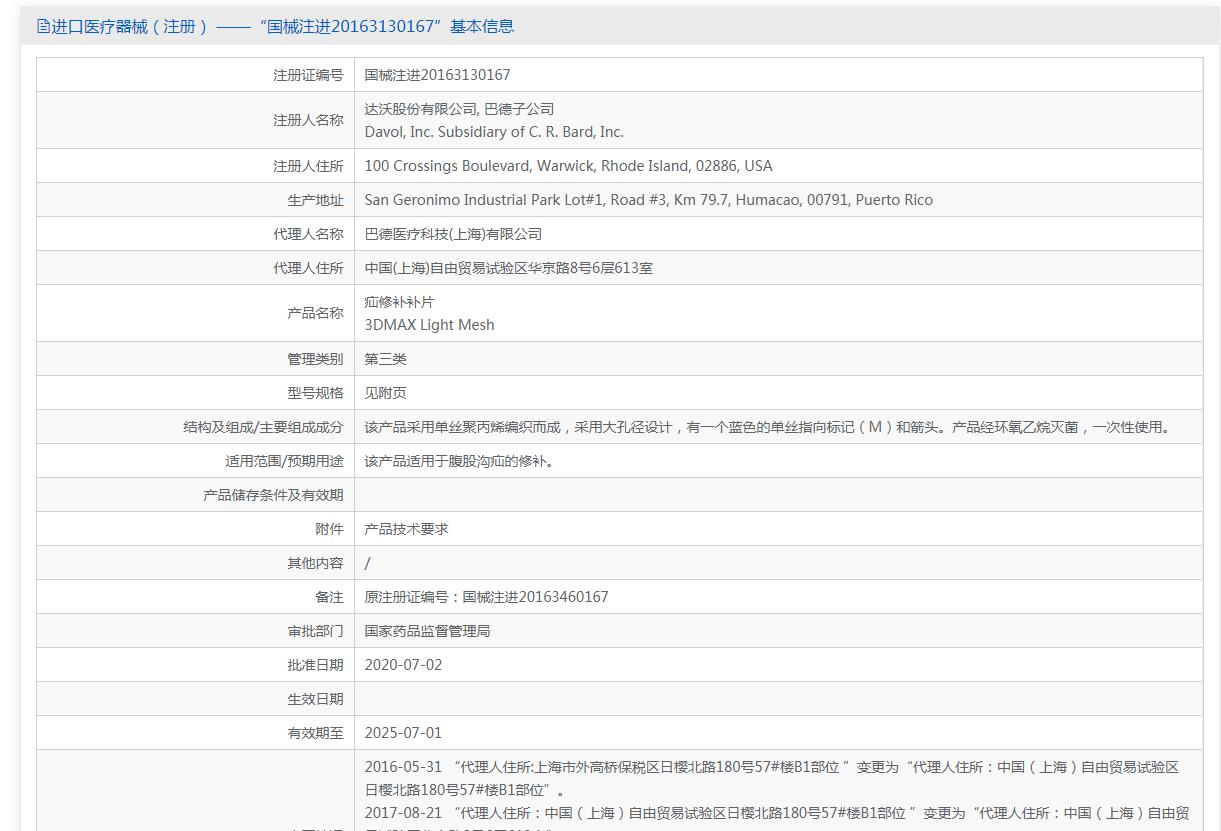Select San Geronimo Industrial Park production address
This screenshot has height=831, width=1221.
point(648,200)
